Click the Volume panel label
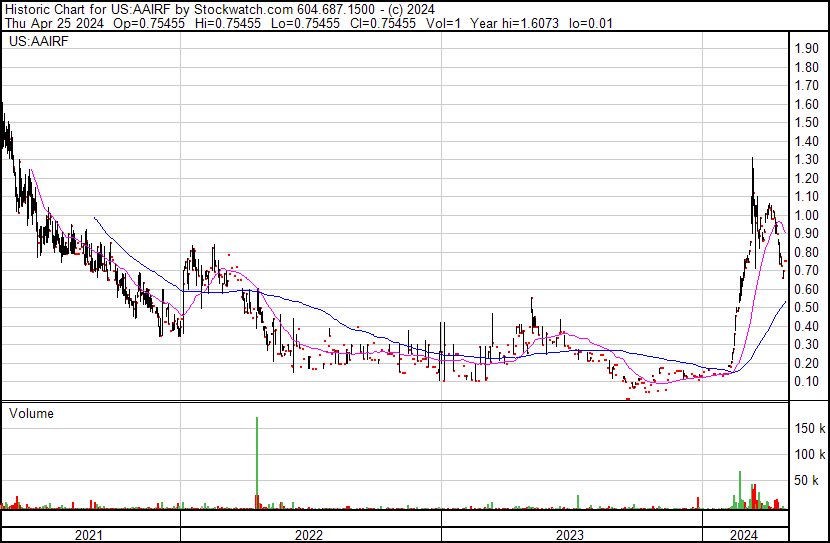Screen dimensions: 830x543 [x=31, y=413]
